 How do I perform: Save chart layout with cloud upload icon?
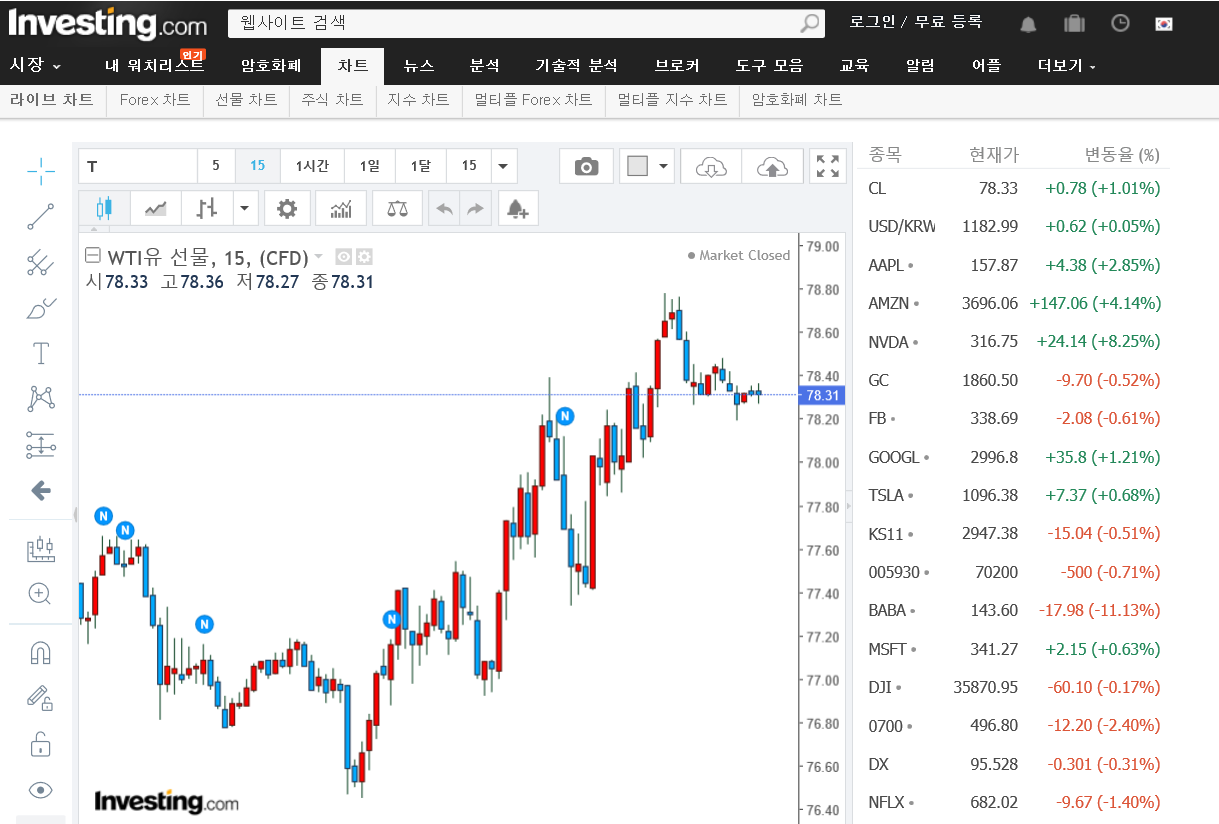pos(772,167)
